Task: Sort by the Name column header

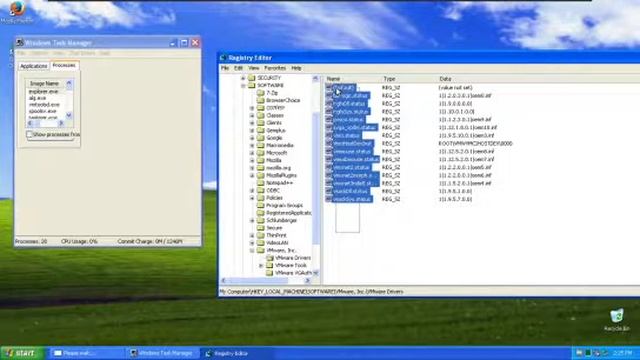Action: (x=352, y=79)
